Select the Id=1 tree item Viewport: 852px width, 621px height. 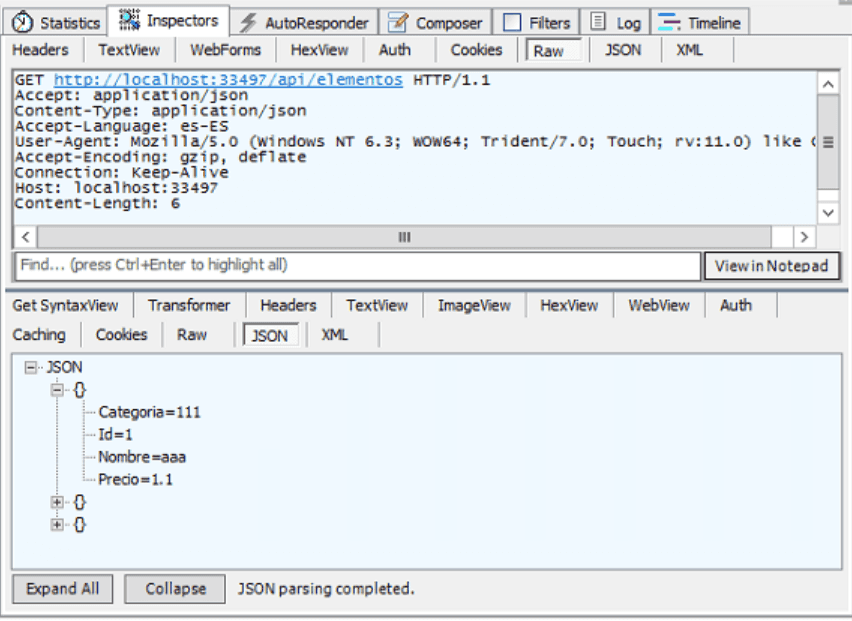click(115, 435)
